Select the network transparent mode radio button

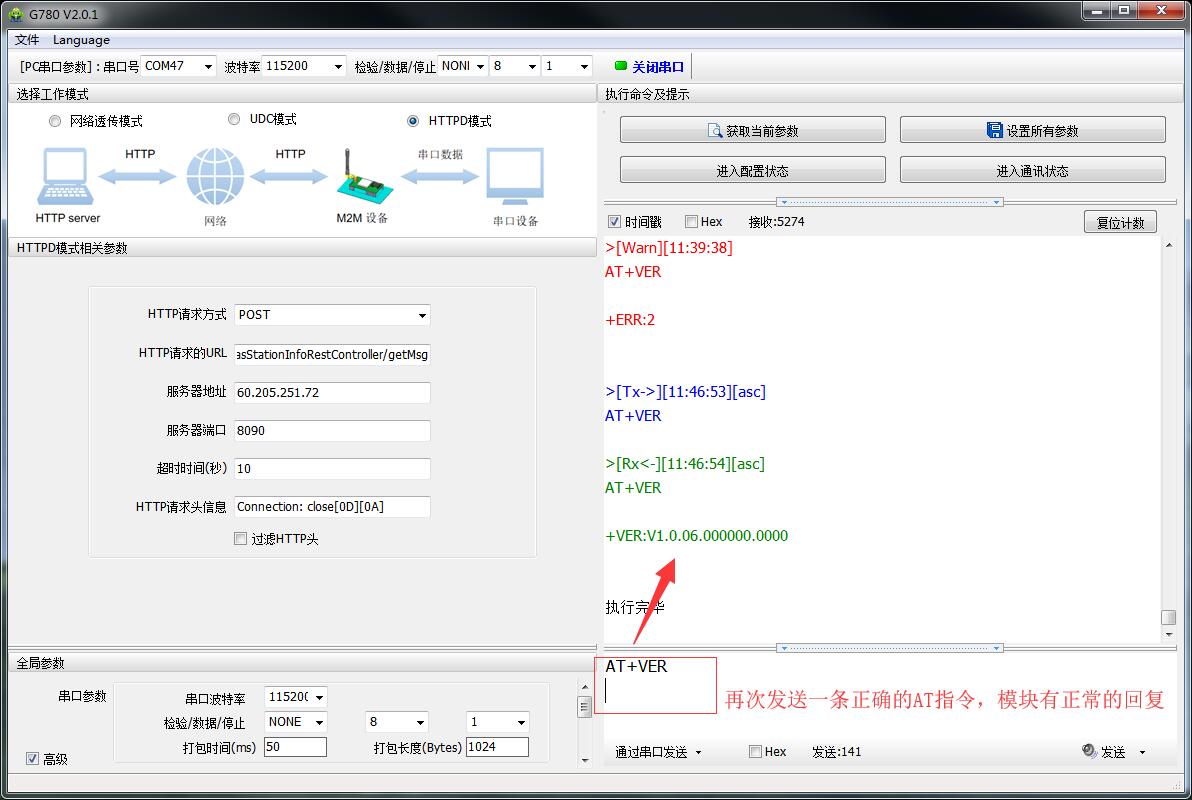(55, 121)
